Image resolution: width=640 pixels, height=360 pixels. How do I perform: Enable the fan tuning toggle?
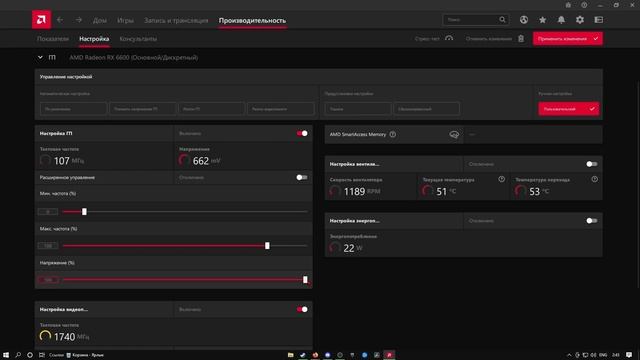pos(592,164)
